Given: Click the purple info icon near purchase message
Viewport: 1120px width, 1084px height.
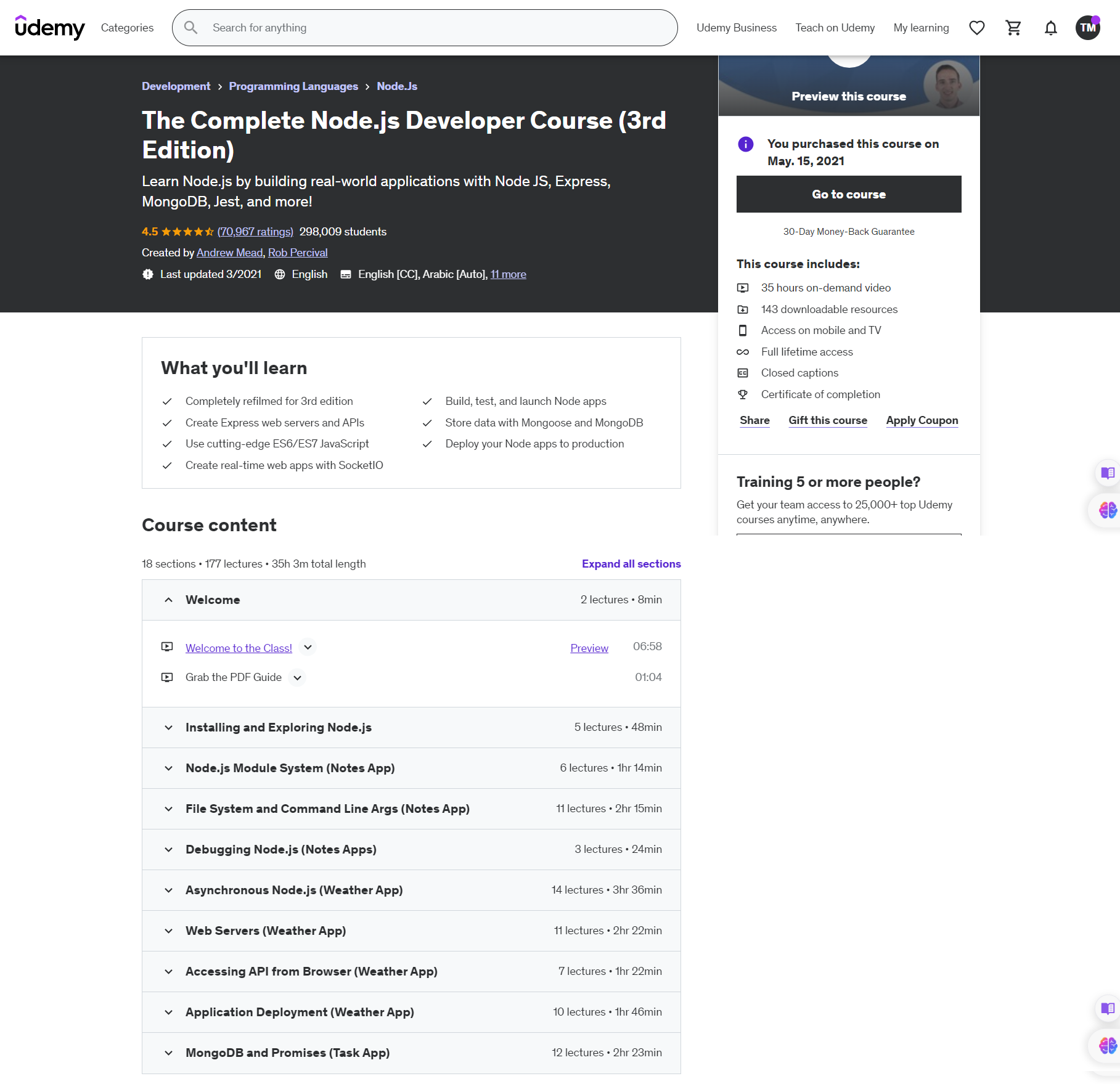Looking at the screenshot, I should (745, 144).
